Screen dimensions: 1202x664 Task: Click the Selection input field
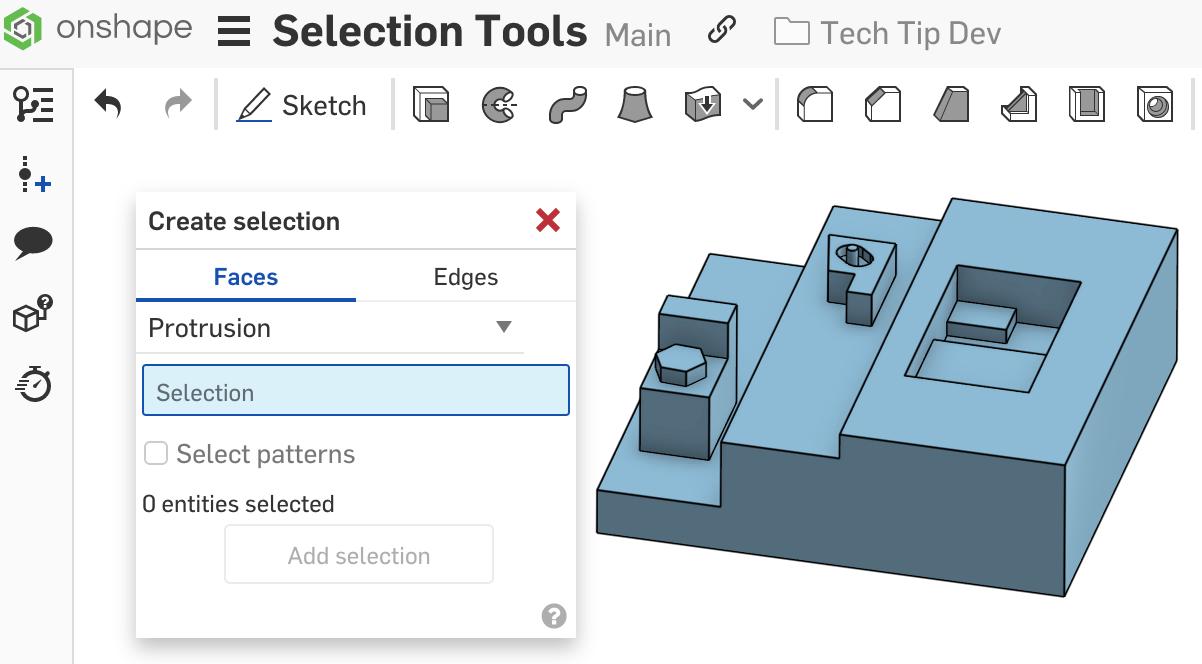pyautogui.click(x=355, y=390)
